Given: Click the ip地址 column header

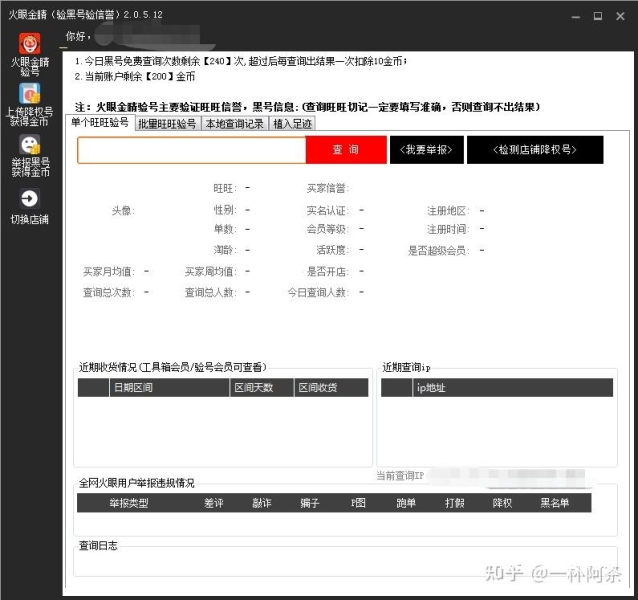Looking at the screenshot, I should click(x=431, y=388).
